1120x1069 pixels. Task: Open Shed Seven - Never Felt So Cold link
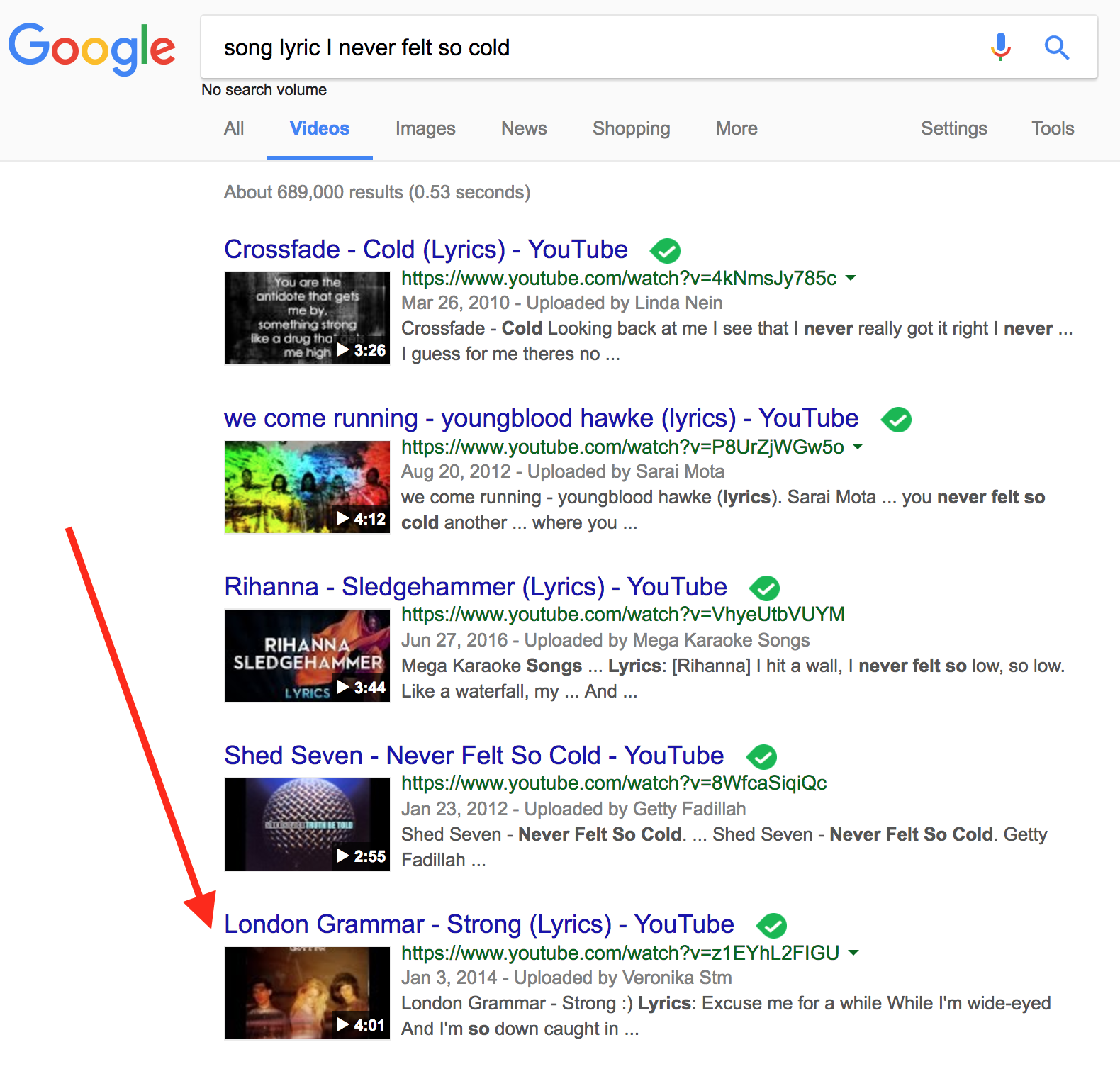point(474,756)
